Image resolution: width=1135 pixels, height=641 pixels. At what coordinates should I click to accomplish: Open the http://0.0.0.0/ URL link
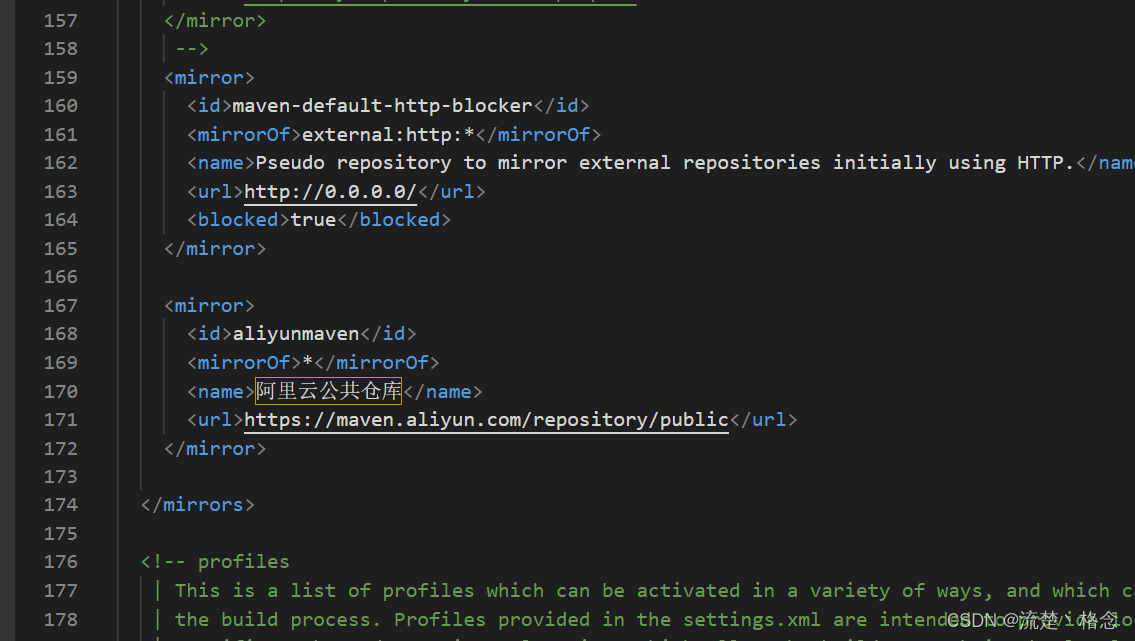tap(330, 191)
